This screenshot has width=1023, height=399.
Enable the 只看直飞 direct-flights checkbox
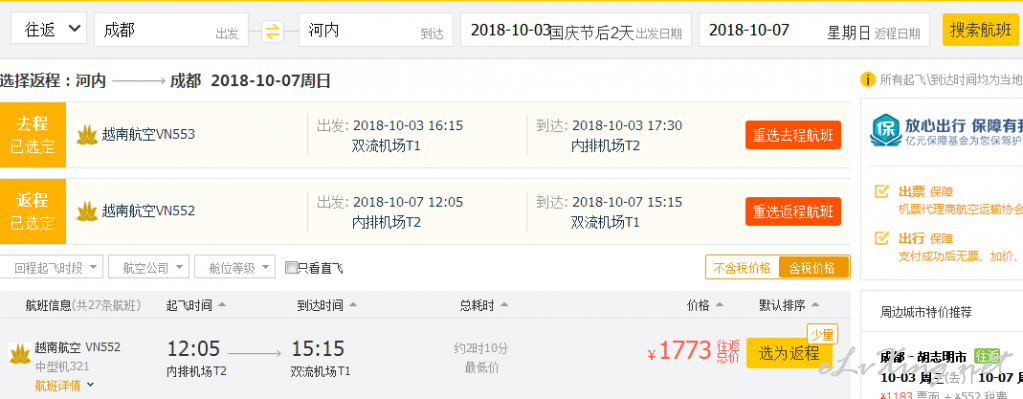292,267
